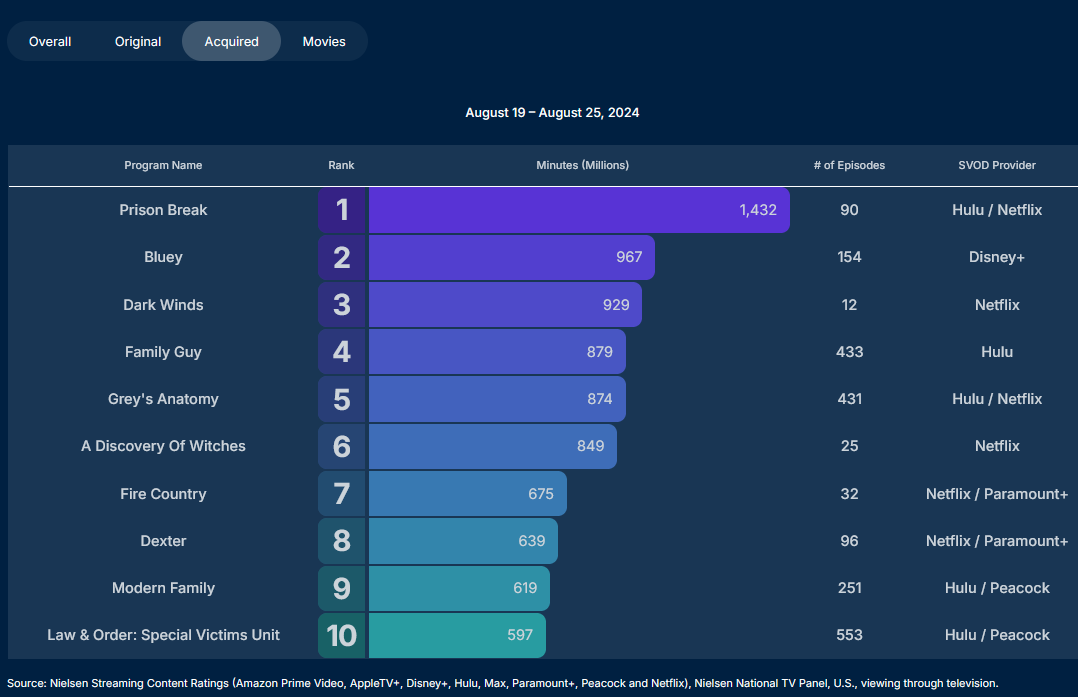This screenshot has height=697, width=1078.
Task: Switch to the Movies tab
Action: (x=324, y=42)
